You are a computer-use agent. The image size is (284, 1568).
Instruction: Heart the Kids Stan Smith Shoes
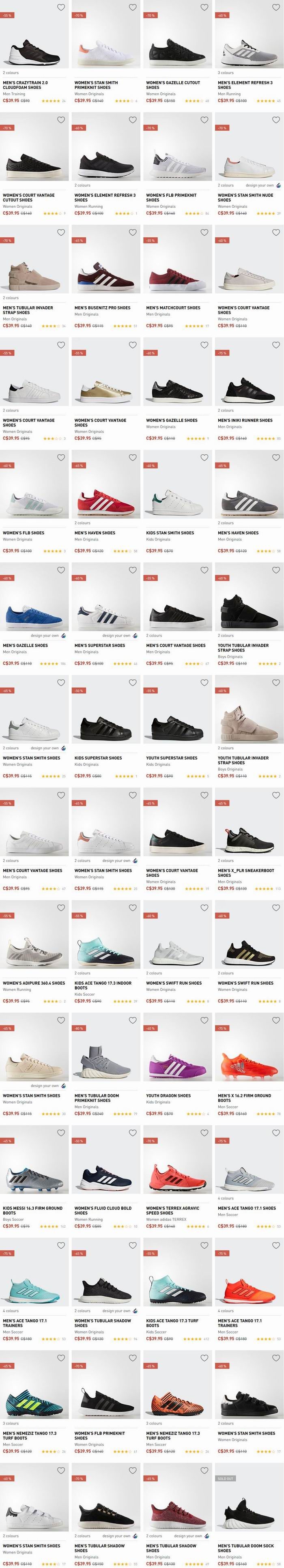[x=204, y=458]
